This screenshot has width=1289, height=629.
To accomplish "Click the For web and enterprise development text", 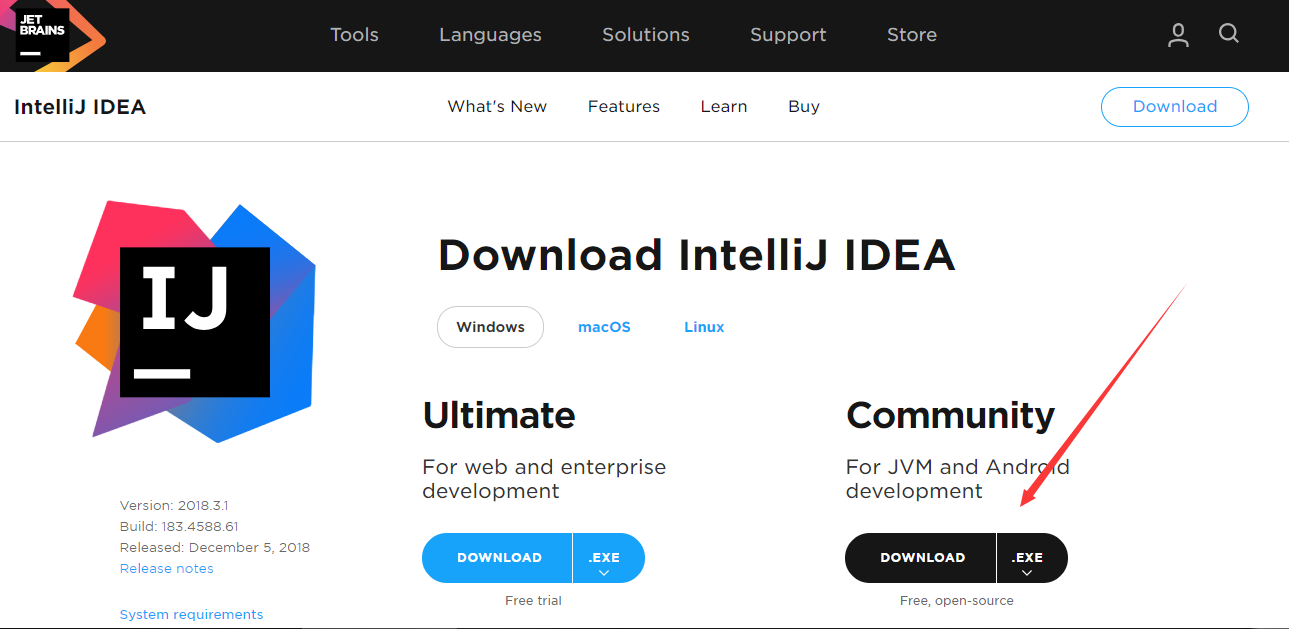I will [x=544, y=479].
